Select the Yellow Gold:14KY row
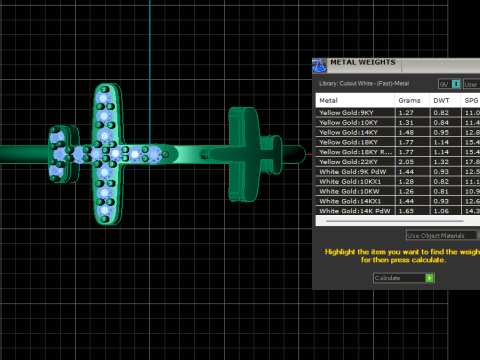Image resolution: width=480 pixels, height=360 pixels. point(398,132)
